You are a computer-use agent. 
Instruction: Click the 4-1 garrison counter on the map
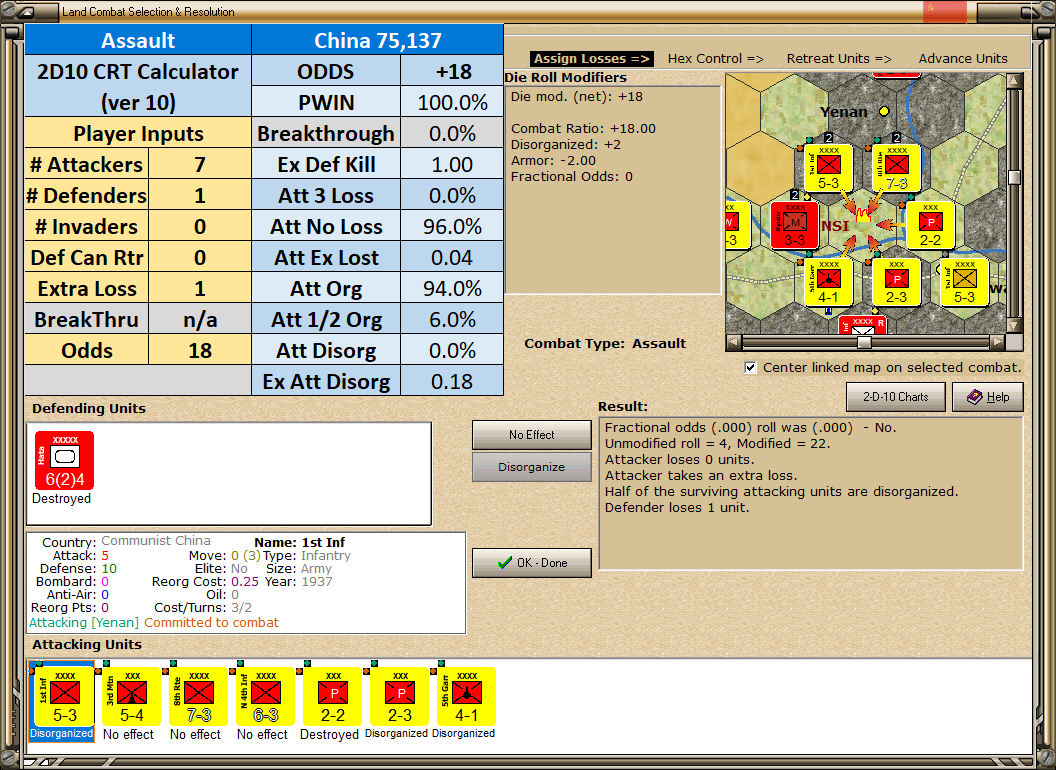[x=828, y=282]
